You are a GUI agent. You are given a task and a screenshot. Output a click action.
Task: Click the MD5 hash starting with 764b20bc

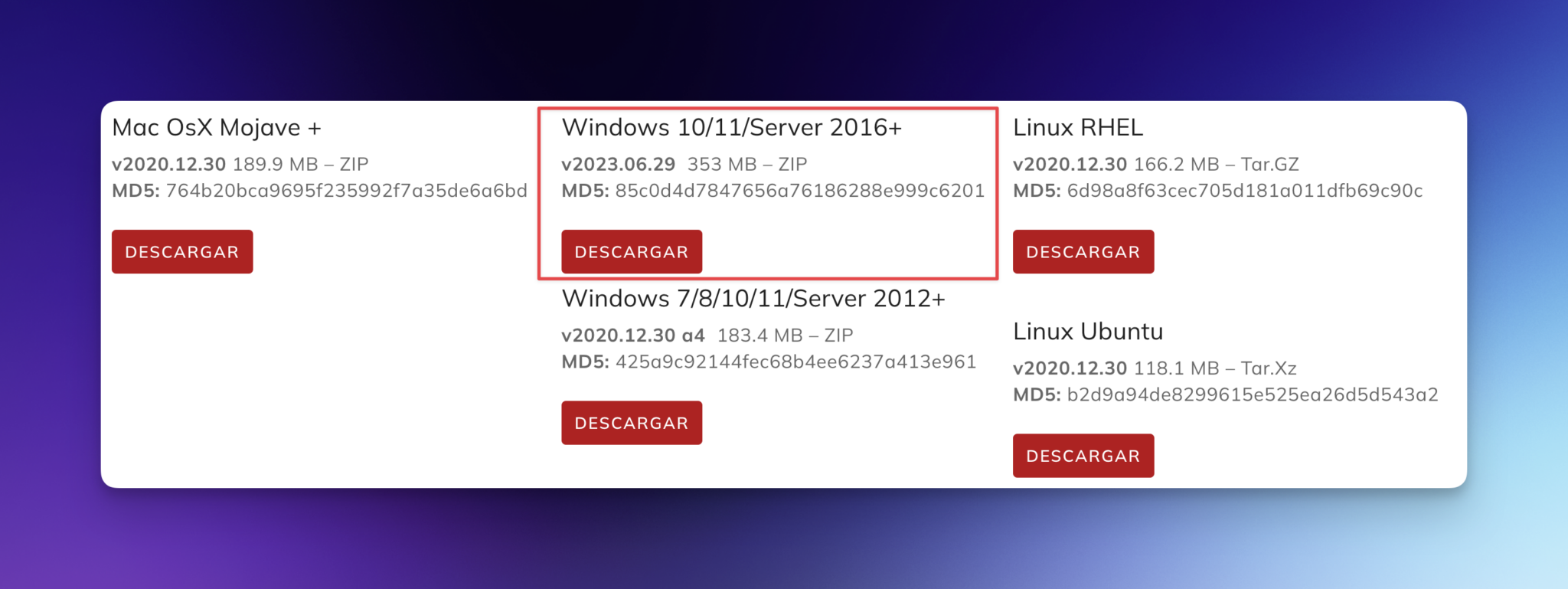click(x=347, y=191)
